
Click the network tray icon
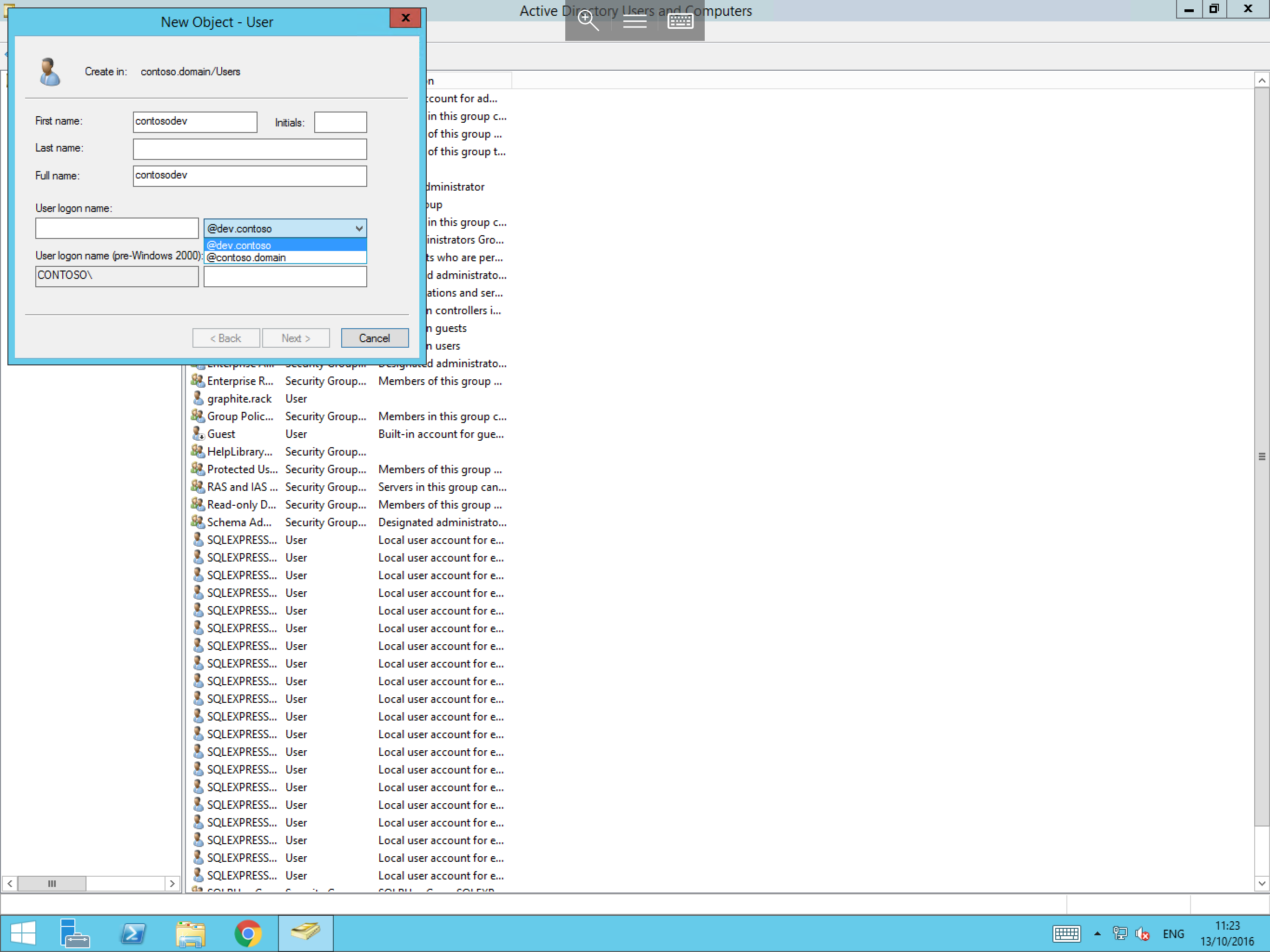[x=1119, y=933]
